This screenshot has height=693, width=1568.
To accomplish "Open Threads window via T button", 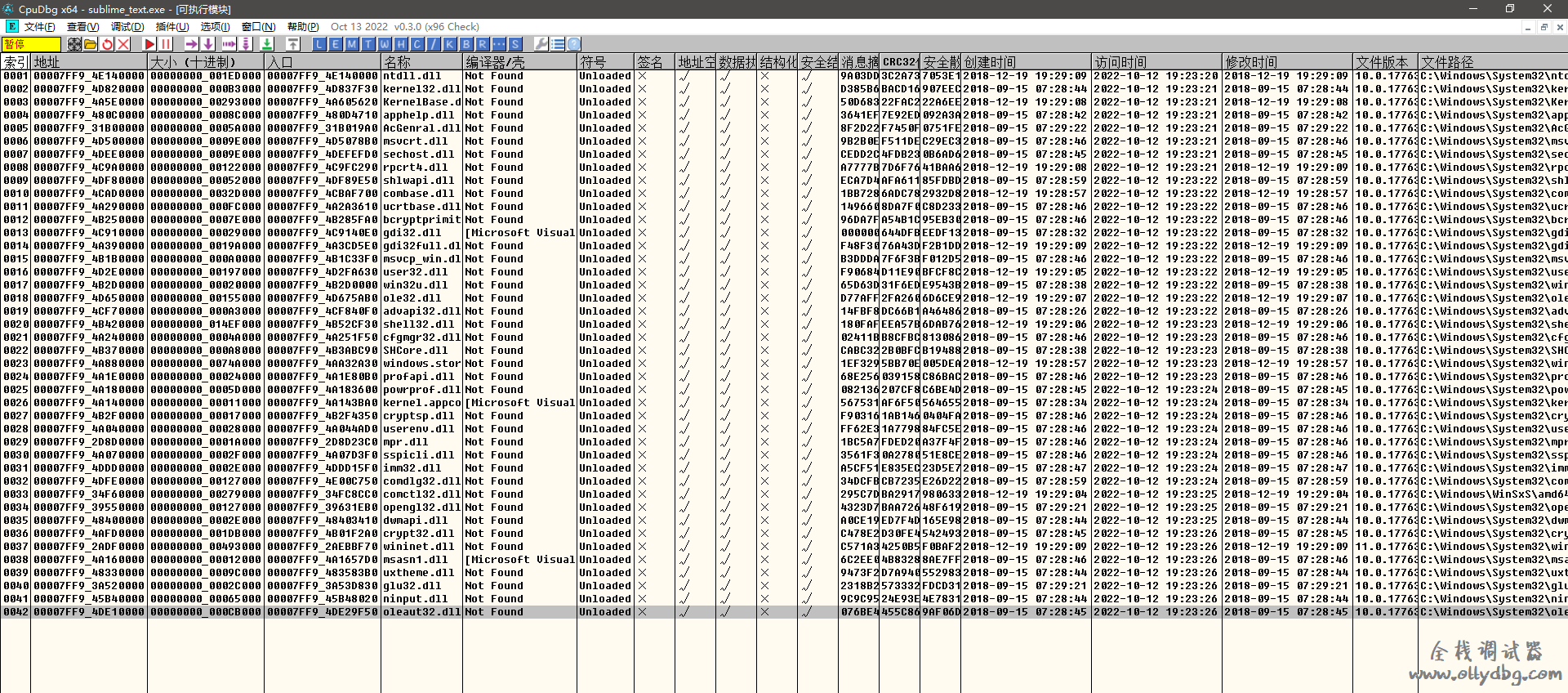I will (368, 44).
